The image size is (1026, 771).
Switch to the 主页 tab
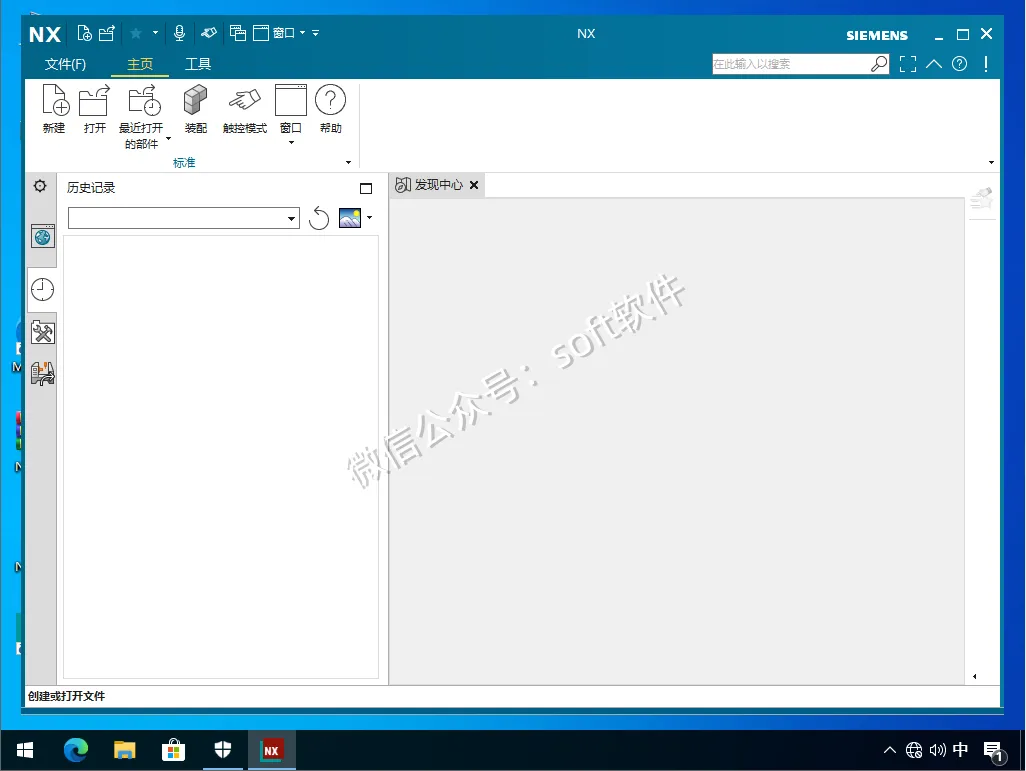(x=140, y=64)
